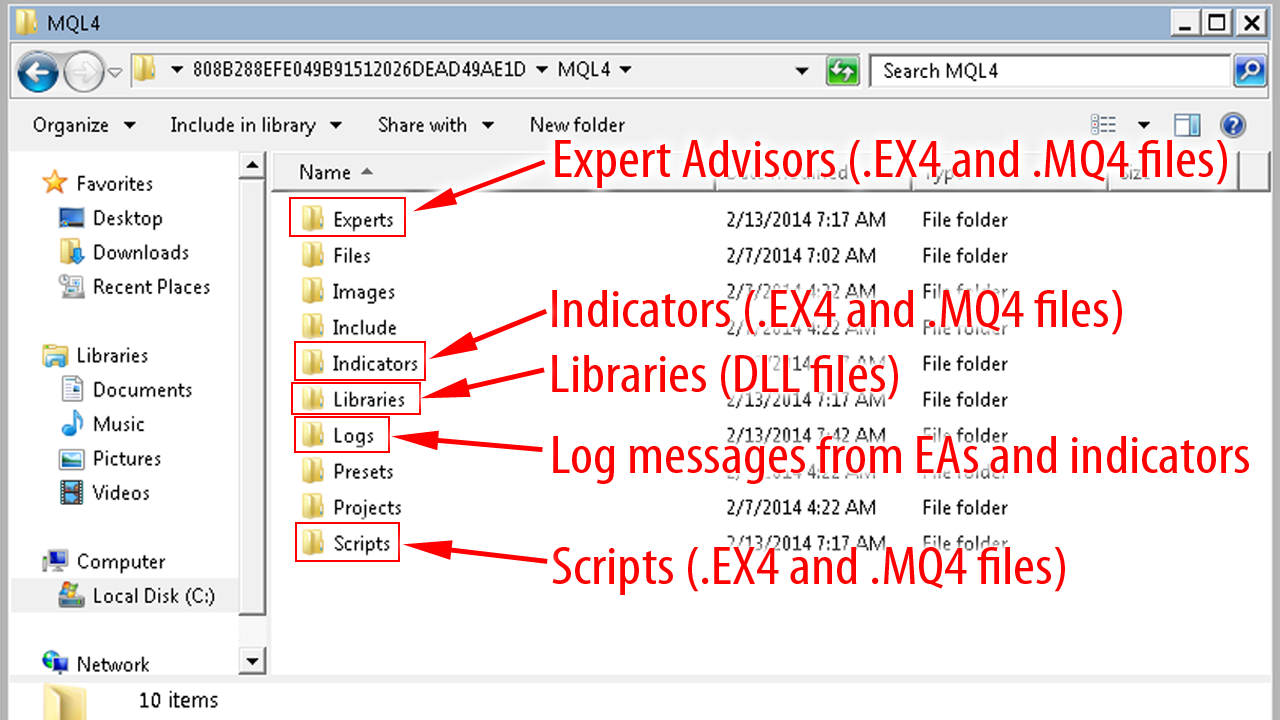Open Include in library menu
Image resolution: width=1280 pixels, height=720 pixels.
pos(256,125)
